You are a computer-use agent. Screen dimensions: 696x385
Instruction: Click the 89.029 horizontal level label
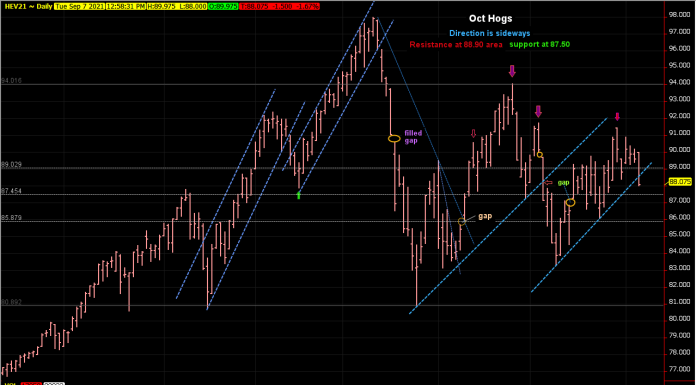pyautogui.click(x=10, y=164)
